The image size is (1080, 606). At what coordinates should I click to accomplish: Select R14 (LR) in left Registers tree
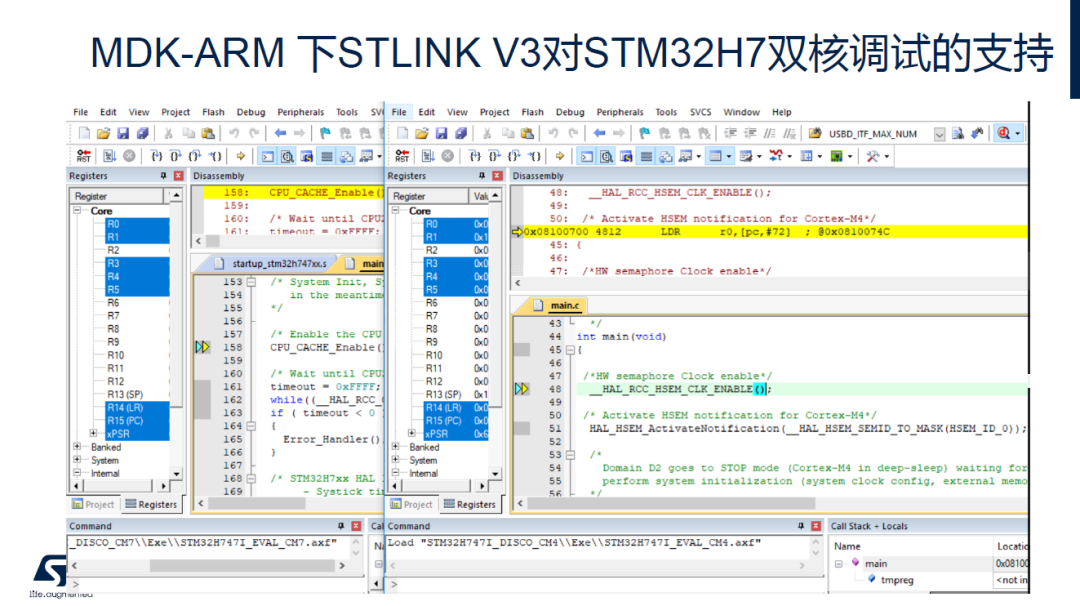point(125,408)
